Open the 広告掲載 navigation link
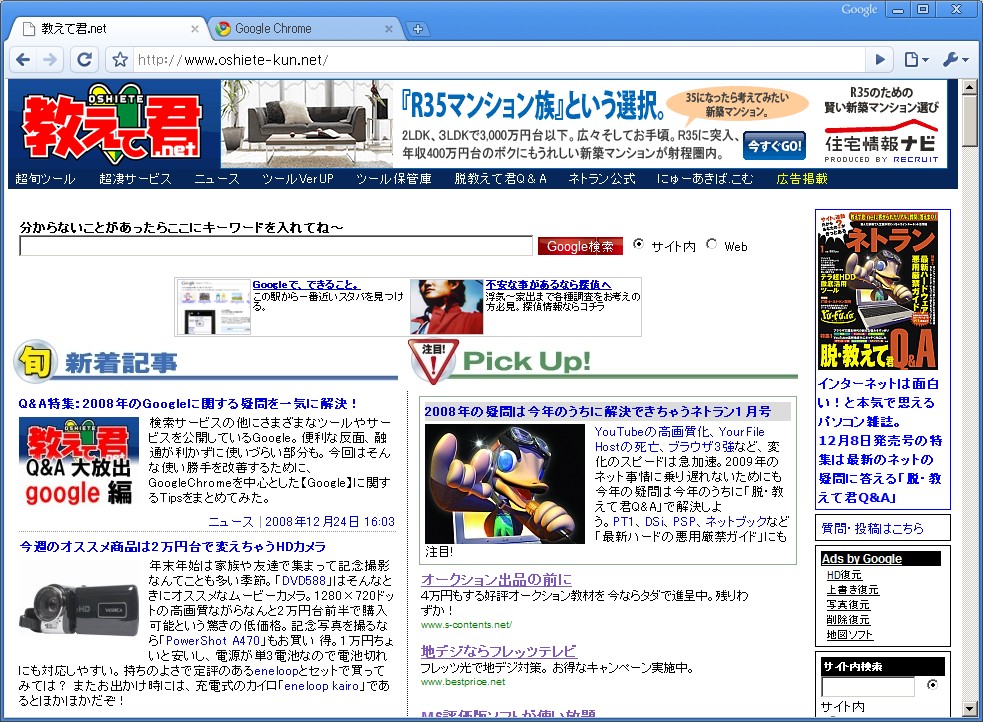 pos(802,179)
